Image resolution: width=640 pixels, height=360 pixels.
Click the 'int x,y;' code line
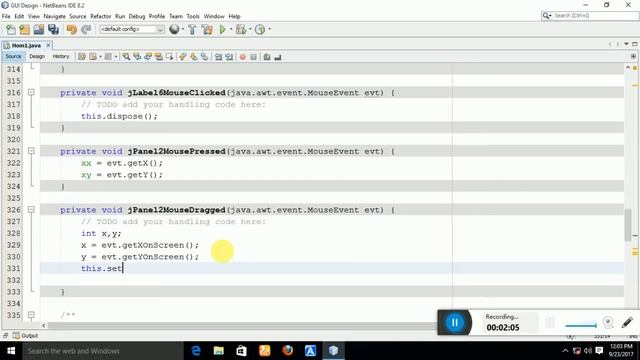click(x=101, y=233)
